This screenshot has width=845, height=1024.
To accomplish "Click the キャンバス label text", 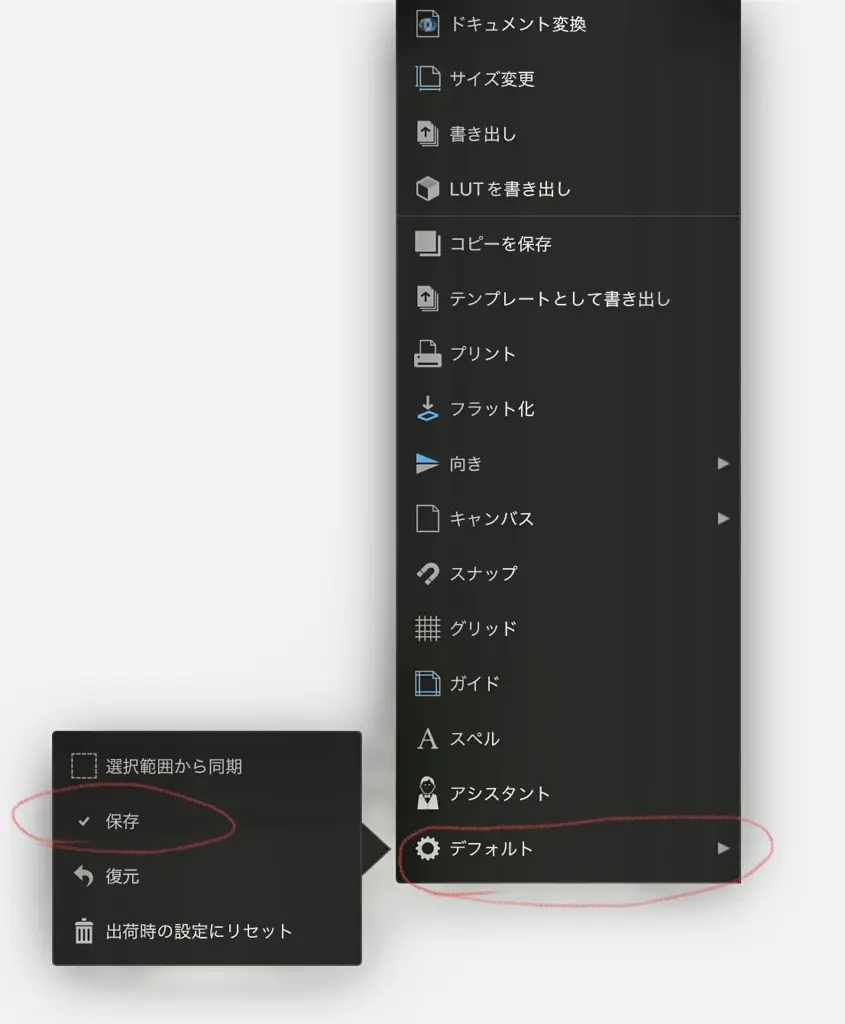I will pyautogui.click(x=492, y=519).
